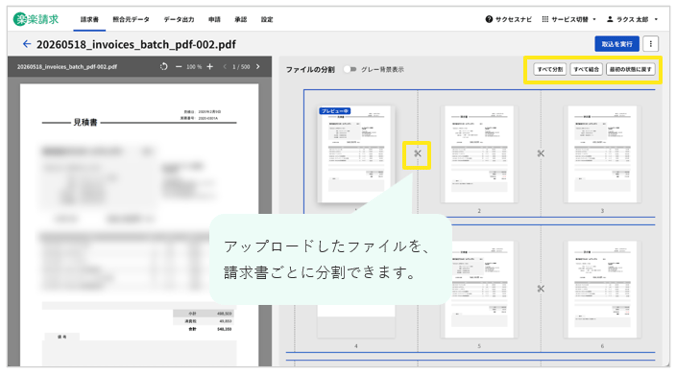Switch to the データ出力 tab
Screen dimensions: 676x374
(178, 19)
